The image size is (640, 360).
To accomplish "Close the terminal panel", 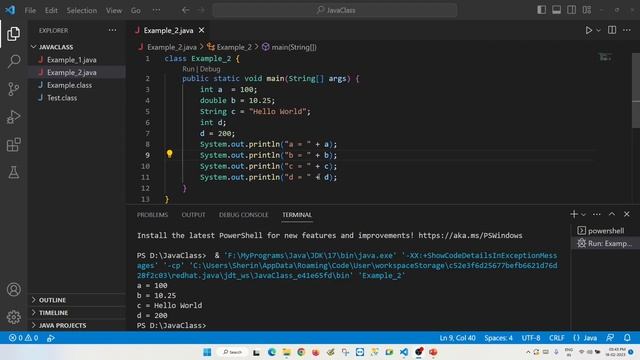I will click(x=627, y=214).
